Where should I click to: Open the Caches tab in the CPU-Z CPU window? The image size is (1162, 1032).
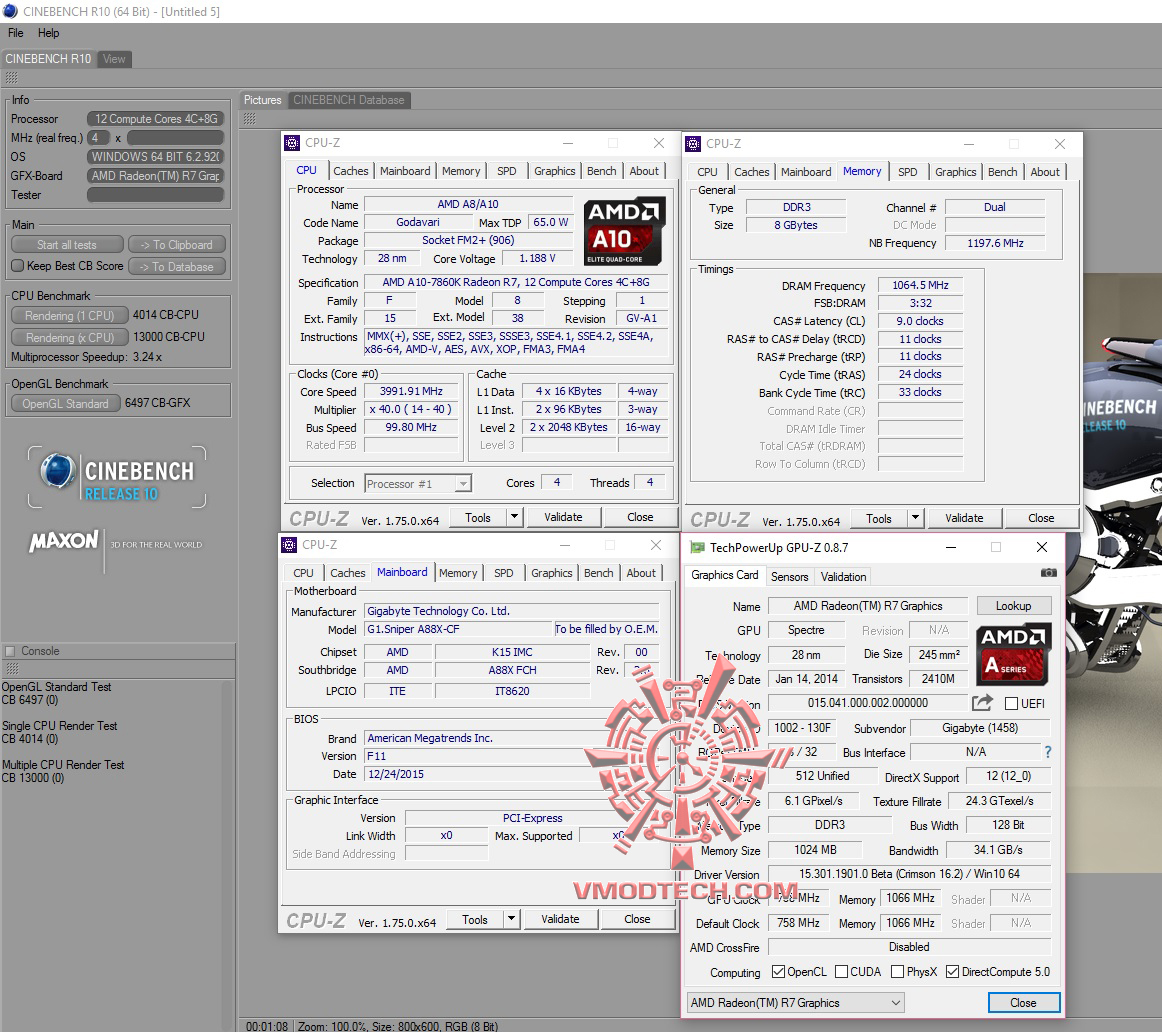tap(351, 171)
